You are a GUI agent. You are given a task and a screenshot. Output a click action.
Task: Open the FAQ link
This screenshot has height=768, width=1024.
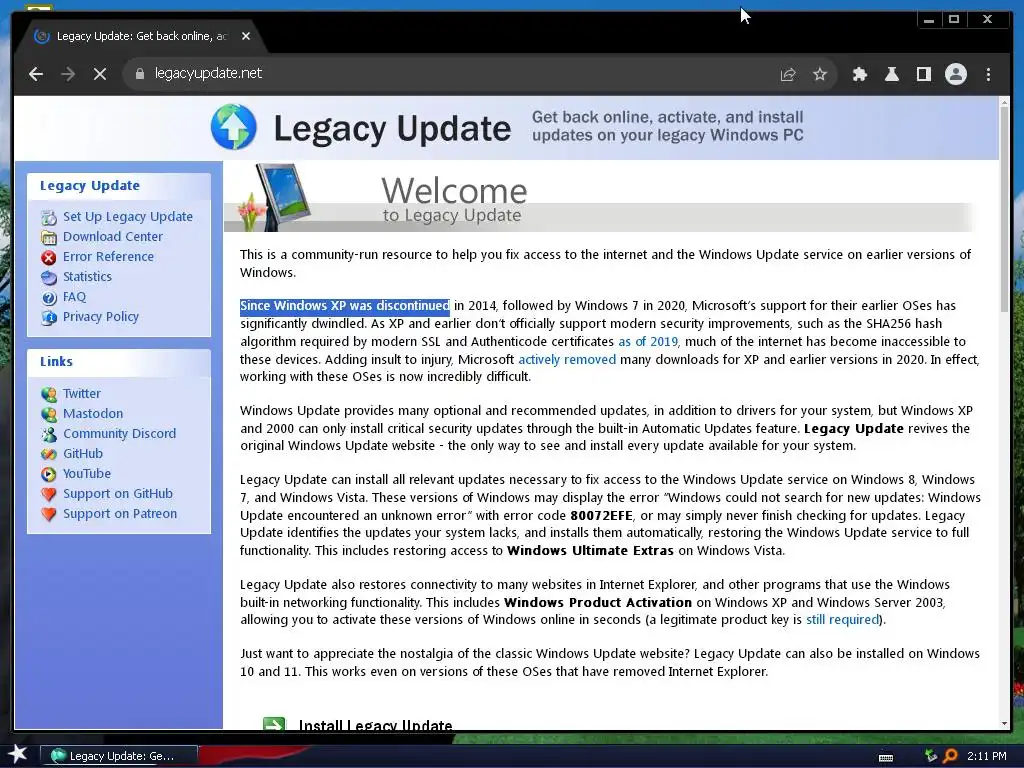point(74,297)
